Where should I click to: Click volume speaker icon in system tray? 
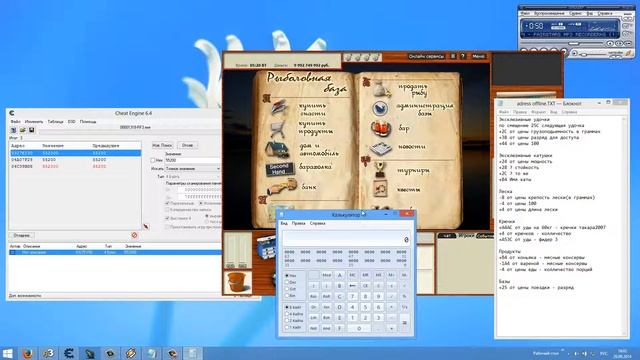[x=584, y=354]
